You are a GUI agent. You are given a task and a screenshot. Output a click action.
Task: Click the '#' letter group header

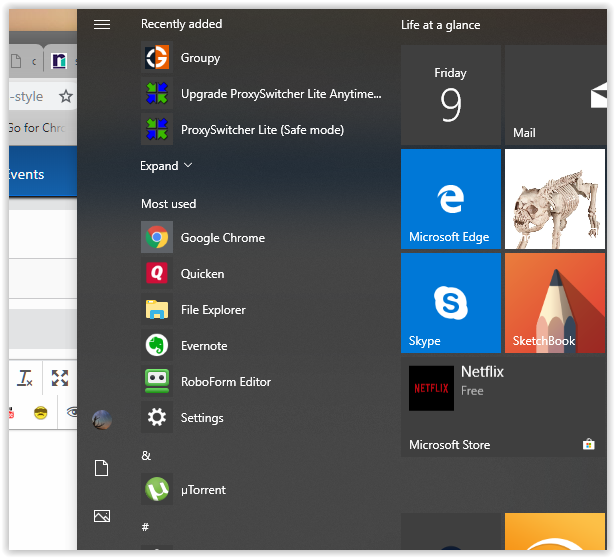click(145, 527)
